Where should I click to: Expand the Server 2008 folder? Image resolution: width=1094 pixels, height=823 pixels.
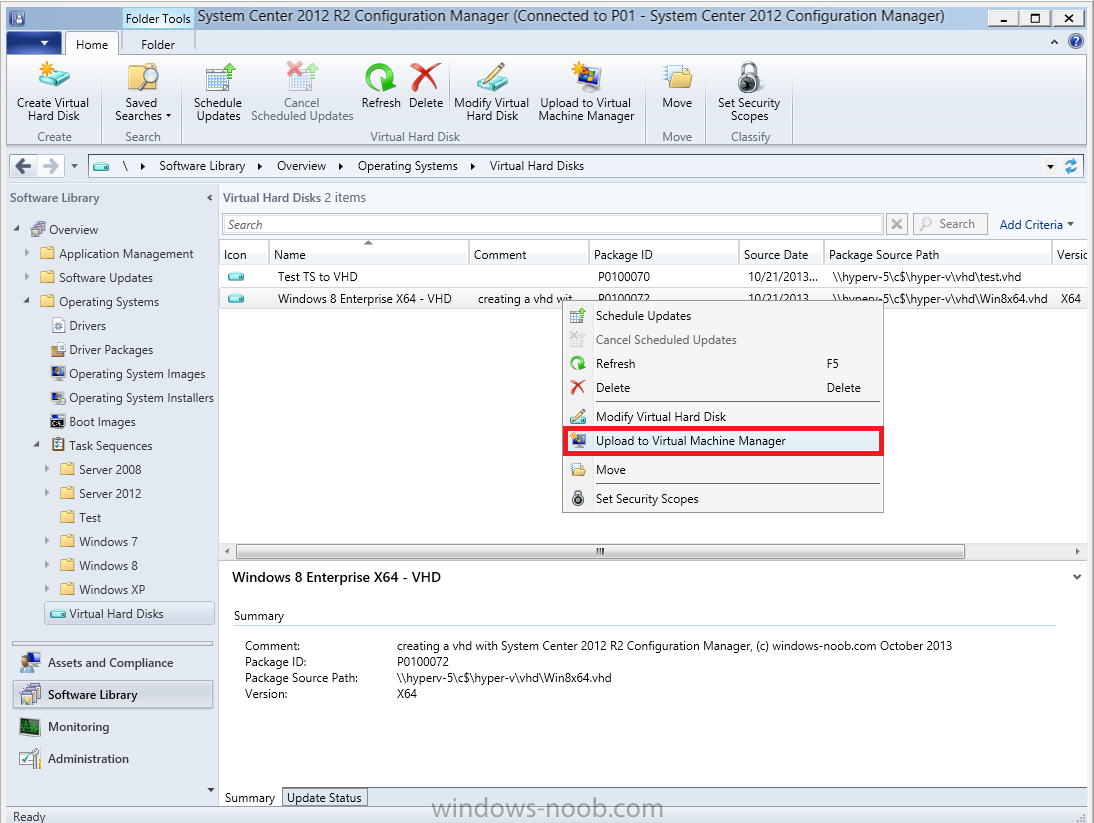pyautogui.click(x=47, y=469)
